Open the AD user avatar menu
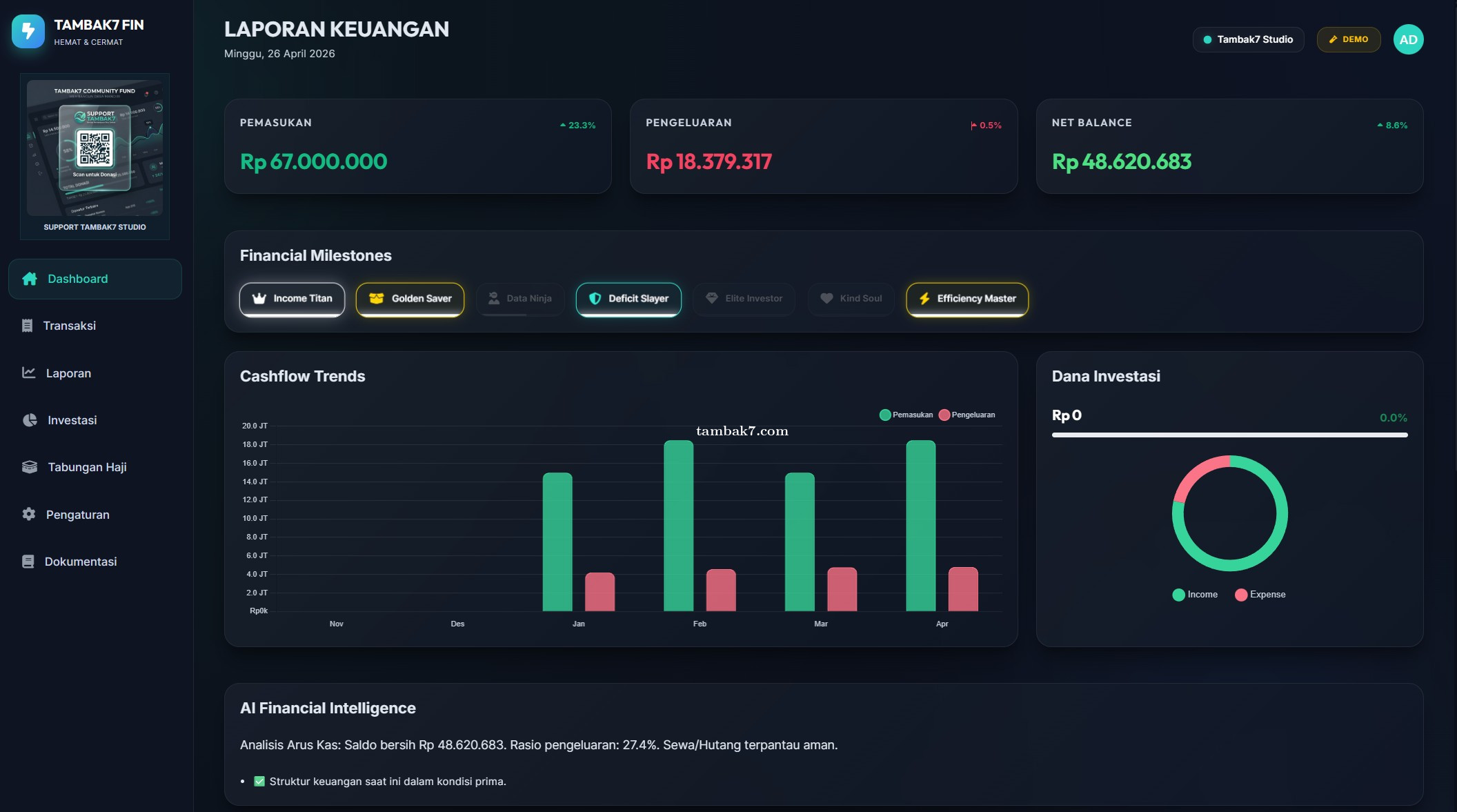Screen dimensions: 1457x812 tap(1407, 39)
